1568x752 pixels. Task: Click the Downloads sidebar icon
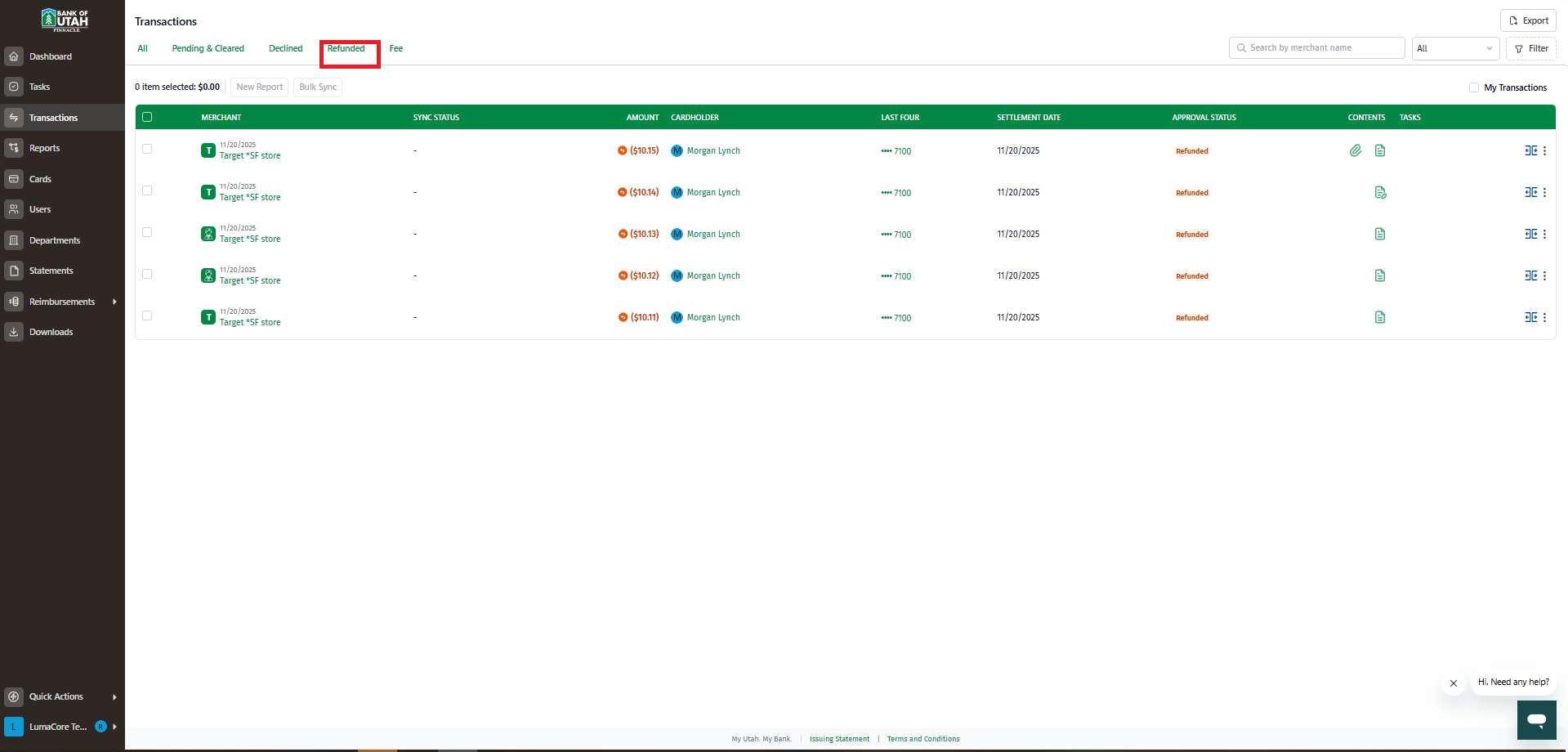point(14,332)
